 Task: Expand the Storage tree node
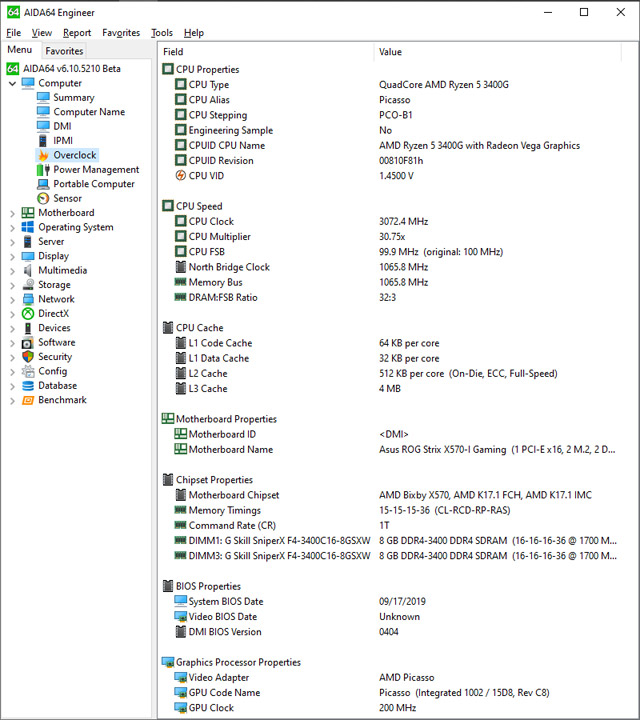[12, 285]
